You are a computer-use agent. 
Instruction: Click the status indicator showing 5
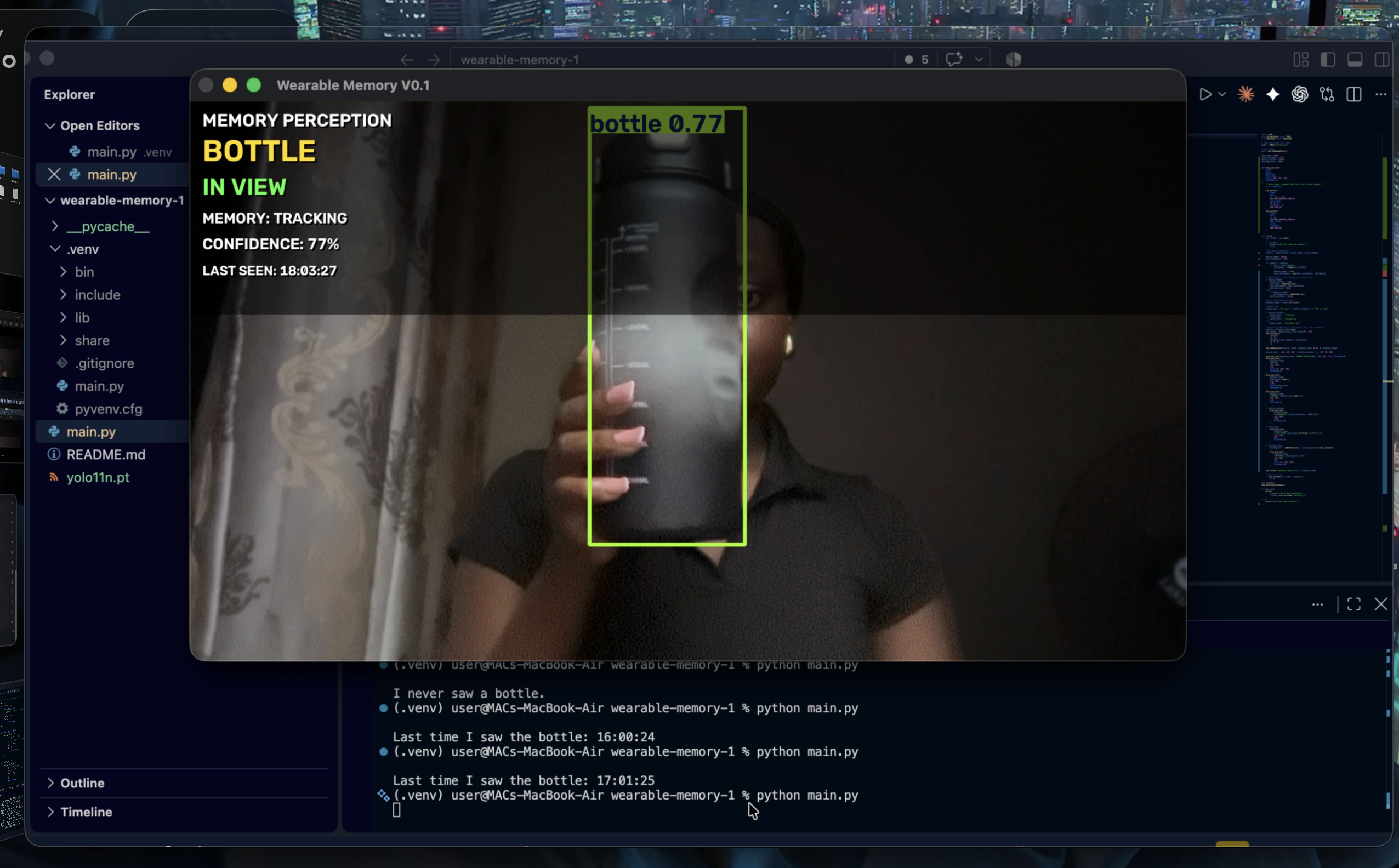pos(917,60)
